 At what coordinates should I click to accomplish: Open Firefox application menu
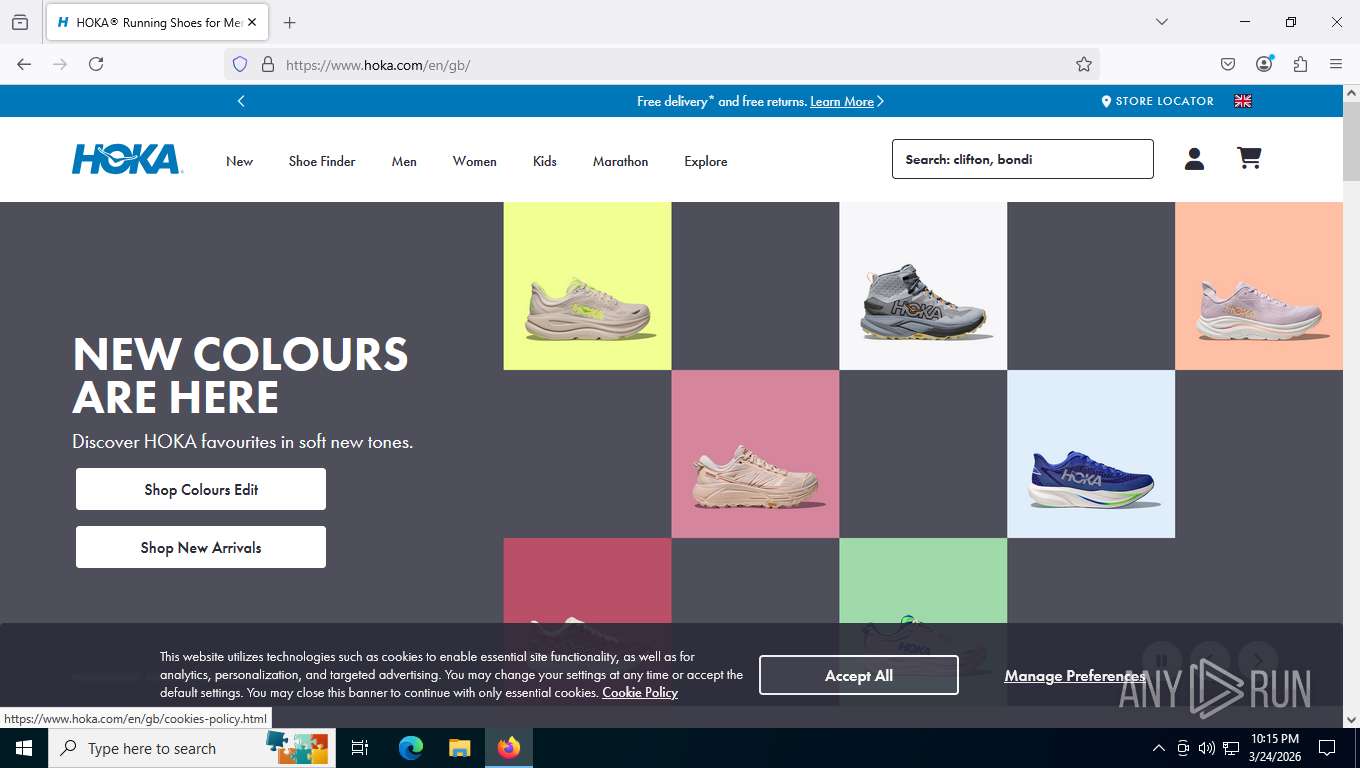point(1336,64)
